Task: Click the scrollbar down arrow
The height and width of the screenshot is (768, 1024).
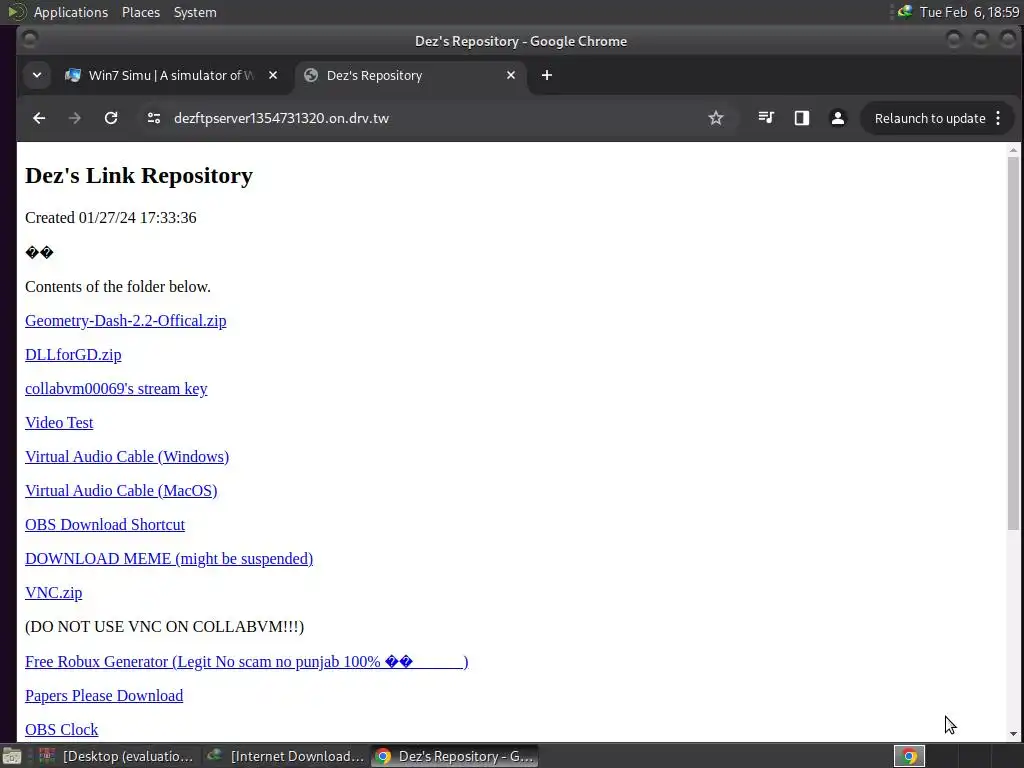Action: click(1013, 734)
